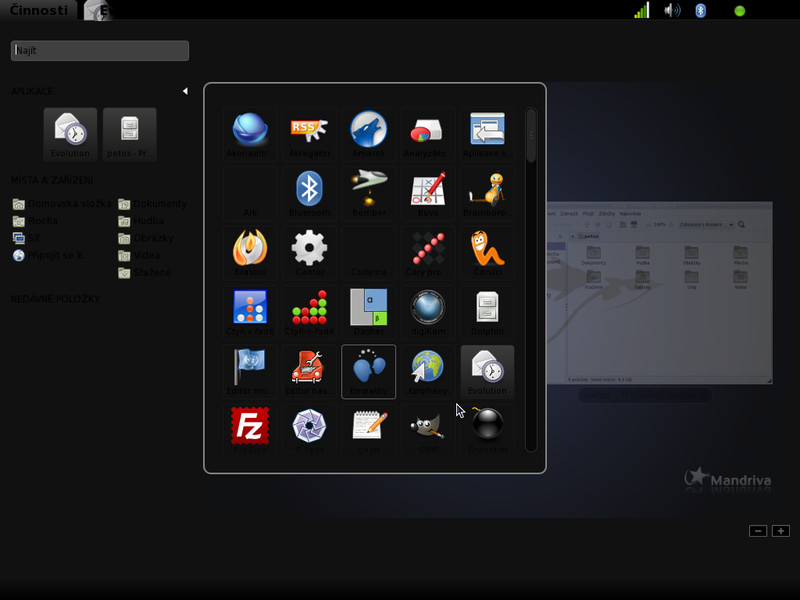This screenshot has width=800, height=600.
Task: Open the Analyzátor disk usage app
Action: coord(428,134)
